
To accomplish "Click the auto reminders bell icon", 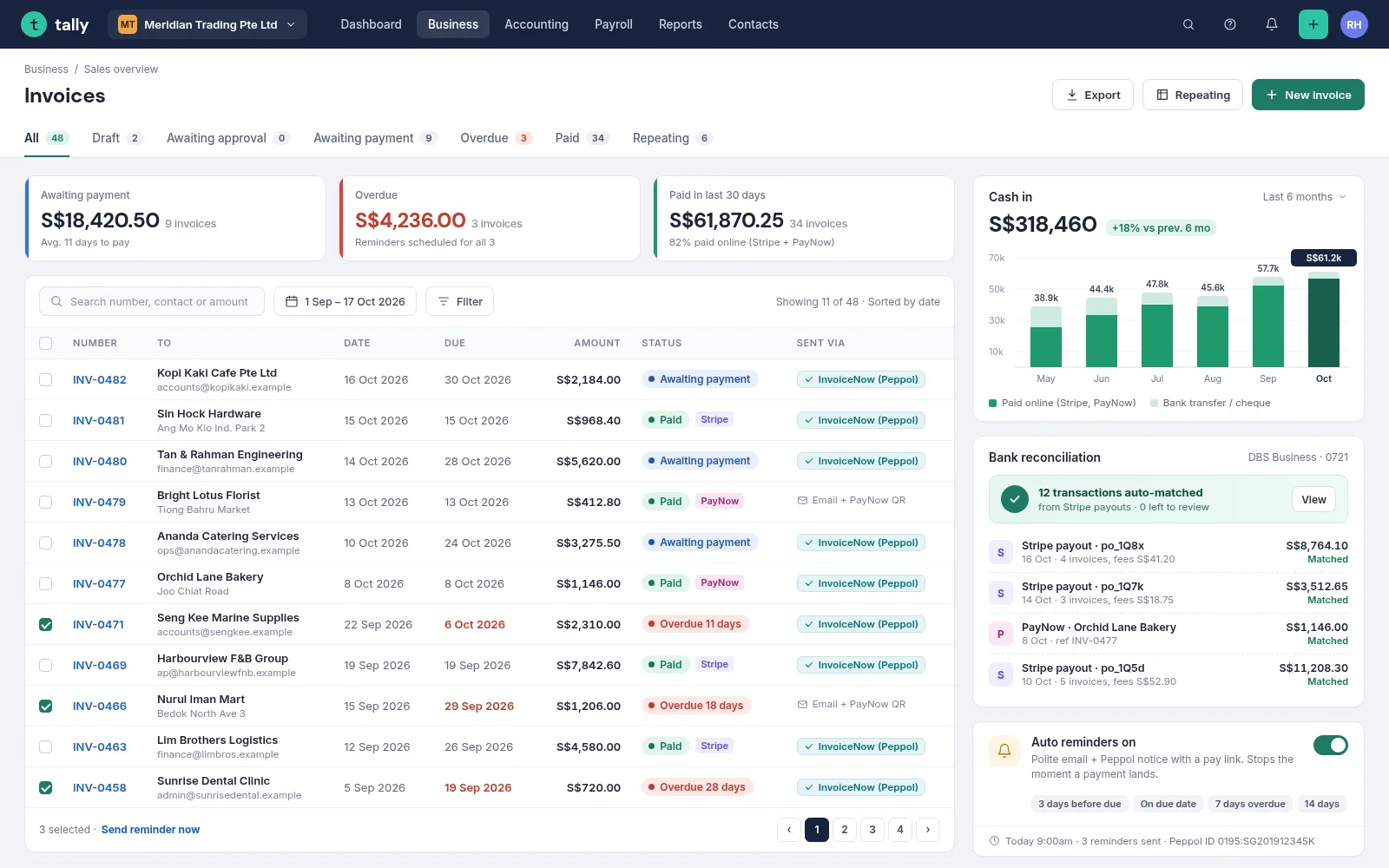I will point(1004,751).
